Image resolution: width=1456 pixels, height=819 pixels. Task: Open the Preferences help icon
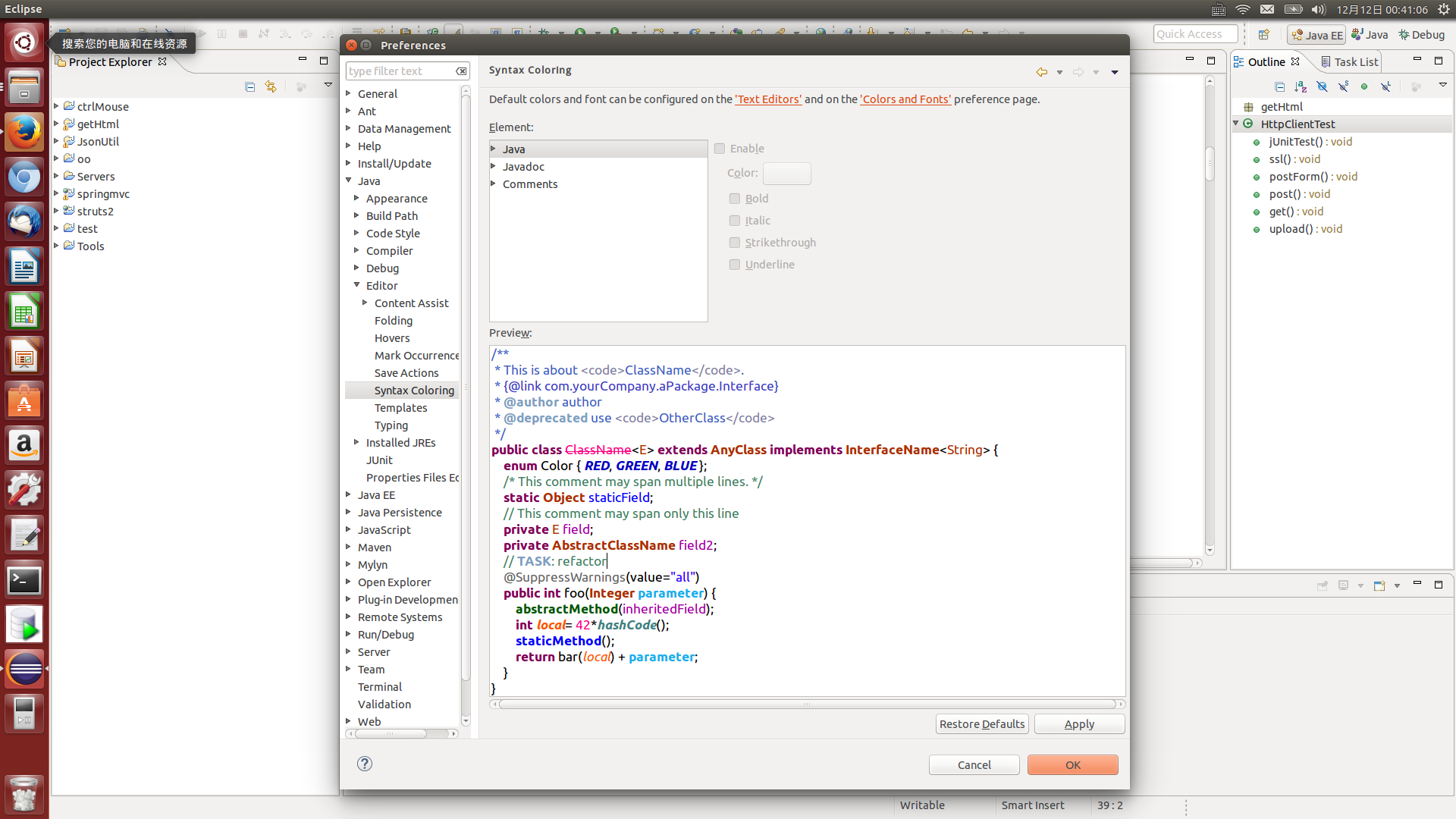(x=365, y=764)
